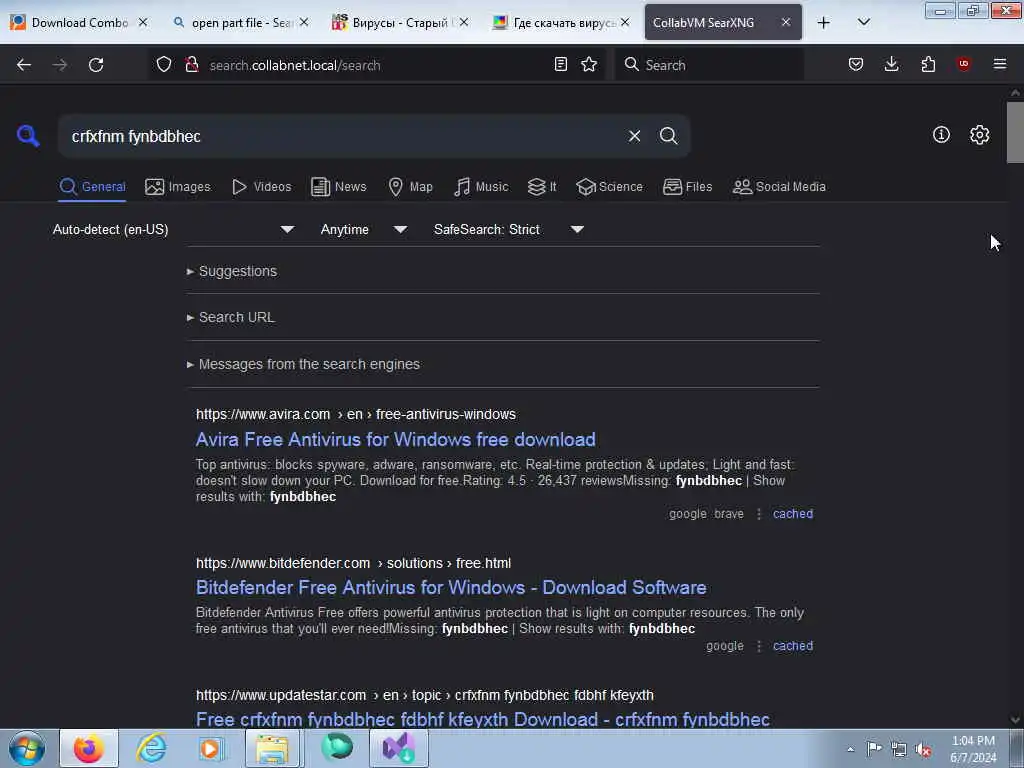The image size is (1024, 768).
Task: Select the It search category
Action: (542, 187)
